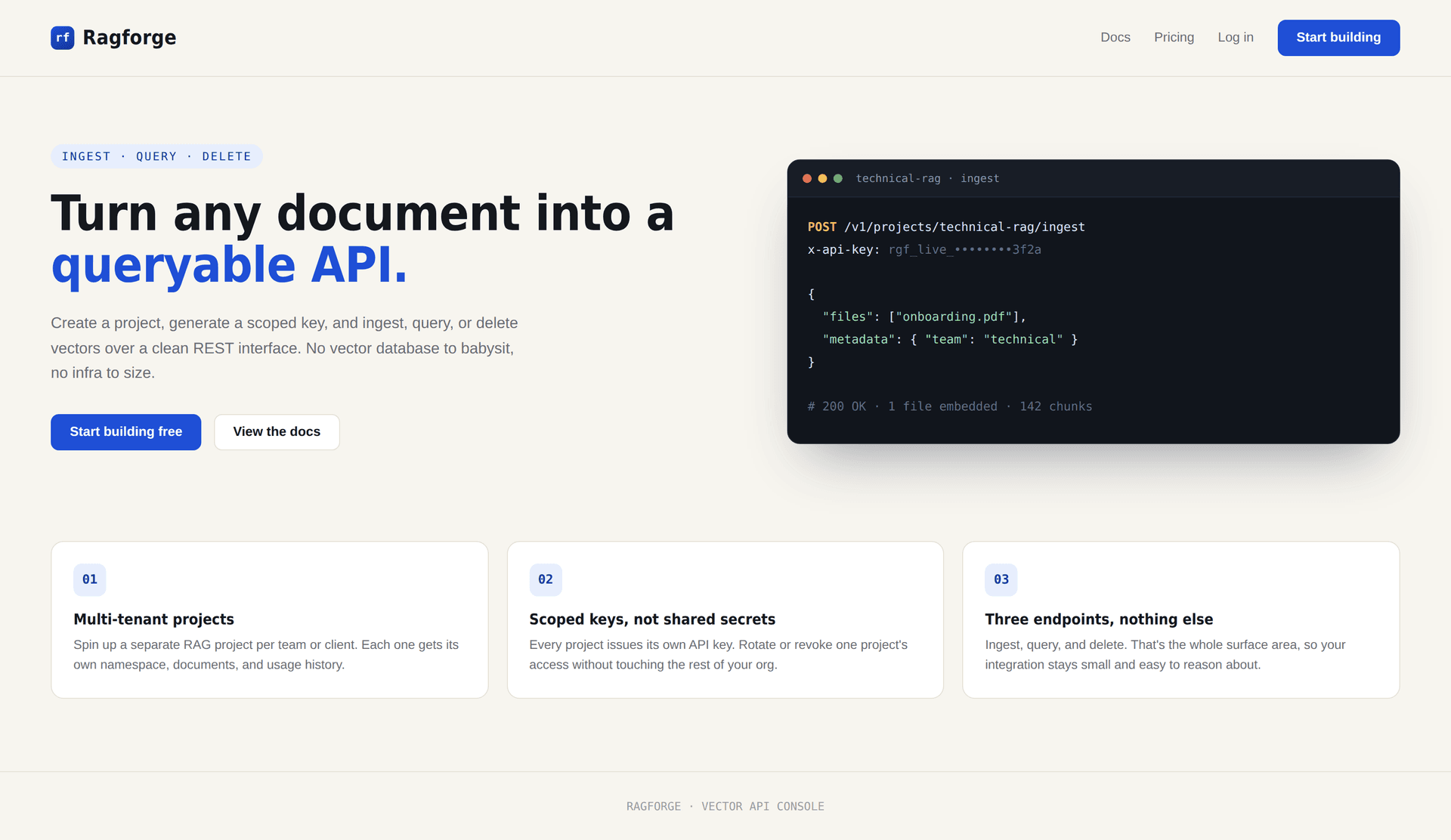Click the RAGFORGE · VECTOR API CONSOLE footer text

click(725, 807)
